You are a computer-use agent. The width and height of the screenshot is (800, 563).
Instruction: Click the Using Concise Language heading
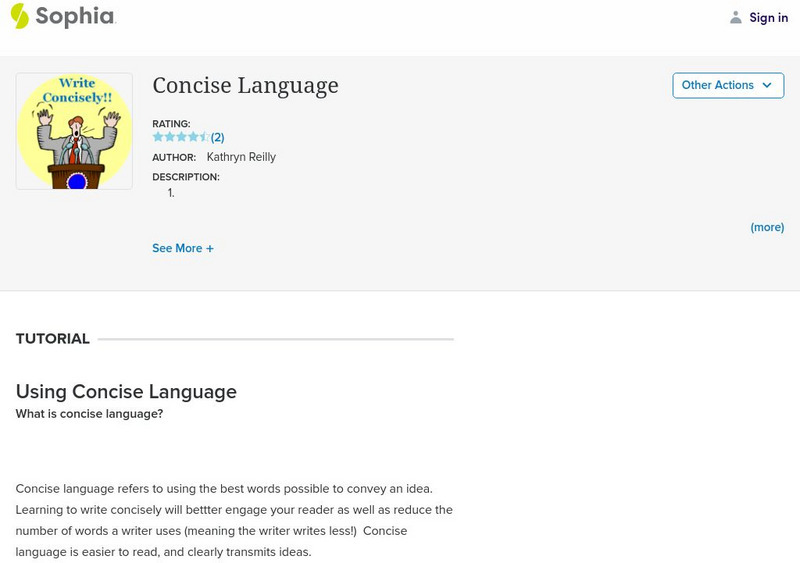[x=126, y=392]
